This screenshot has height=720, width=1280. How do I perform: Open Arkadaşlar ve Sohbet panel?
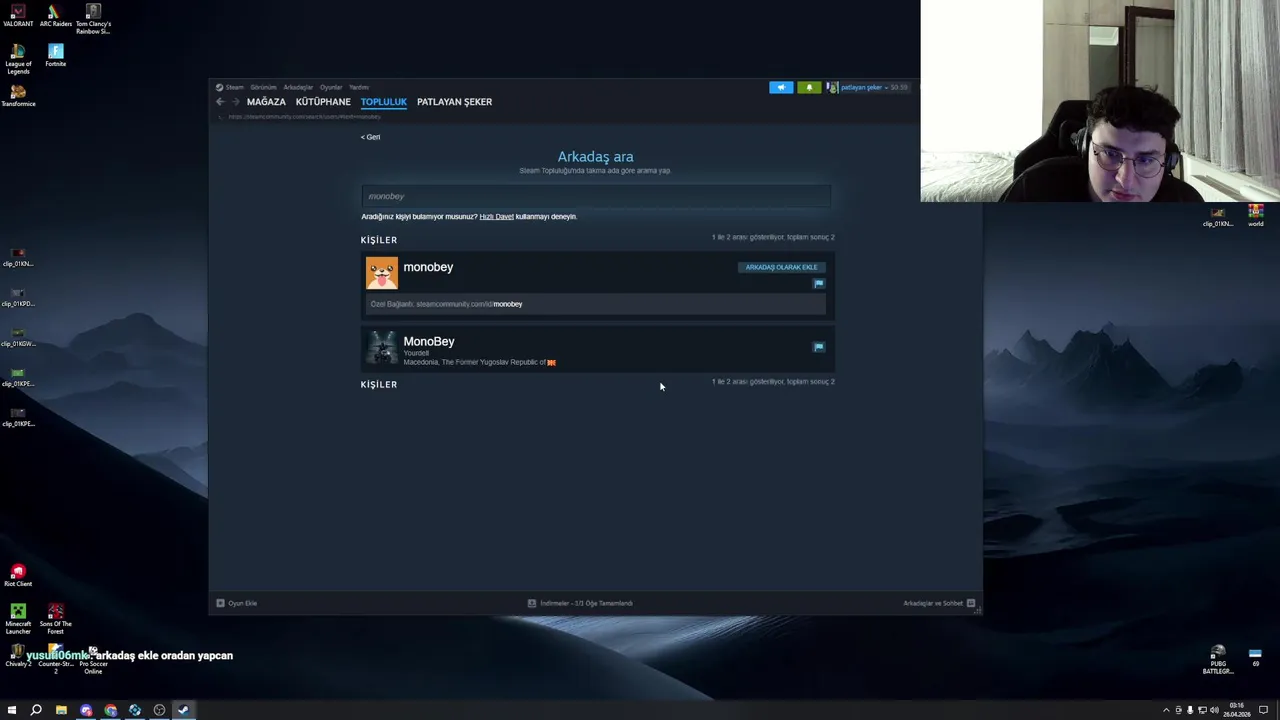tap(939, 603)
